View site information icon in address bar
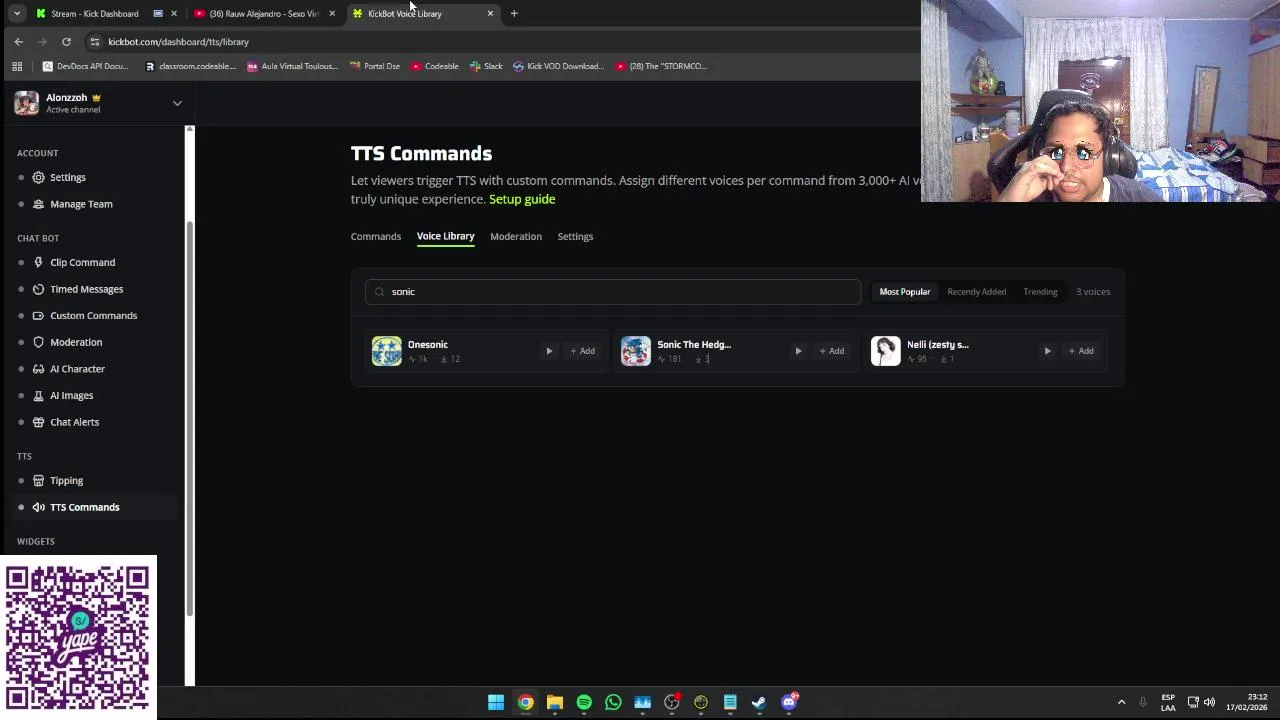 [95, 42]
